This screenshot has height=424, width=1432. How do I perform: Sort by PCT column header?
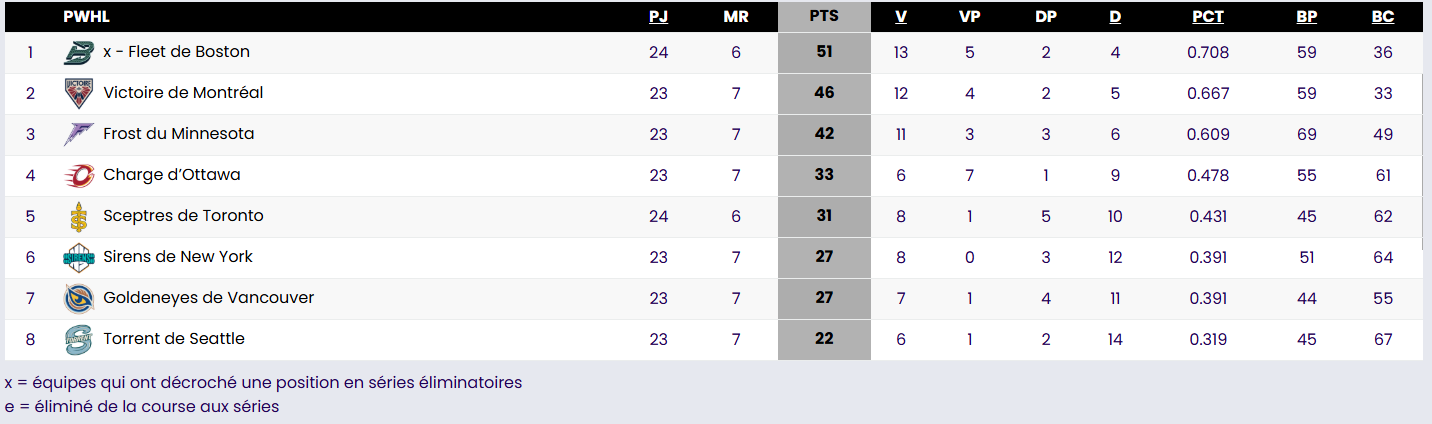1208,17
